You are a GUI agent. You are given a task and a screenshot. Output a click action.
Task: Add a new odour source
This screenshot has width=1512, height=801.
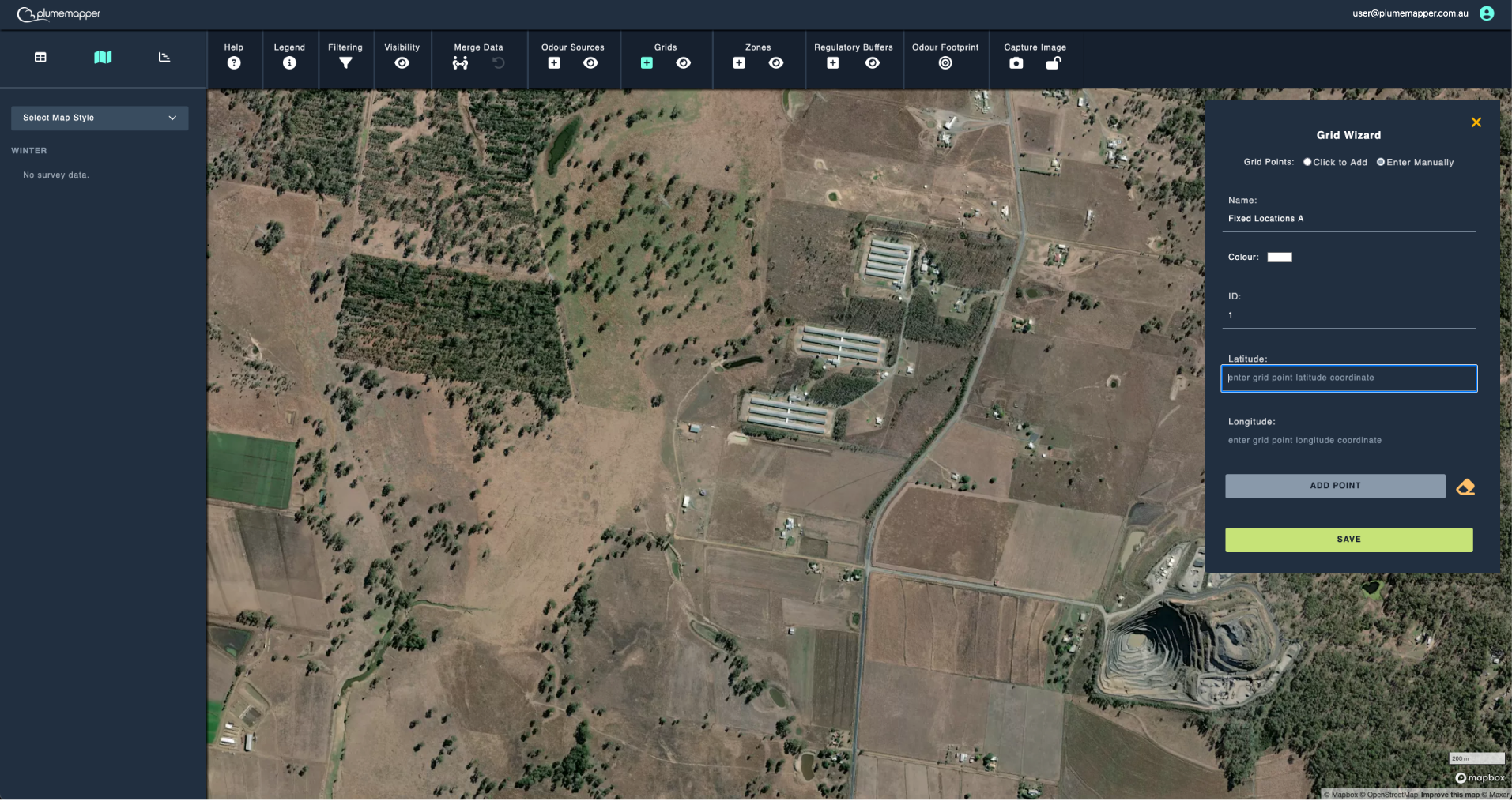point(554,63)
